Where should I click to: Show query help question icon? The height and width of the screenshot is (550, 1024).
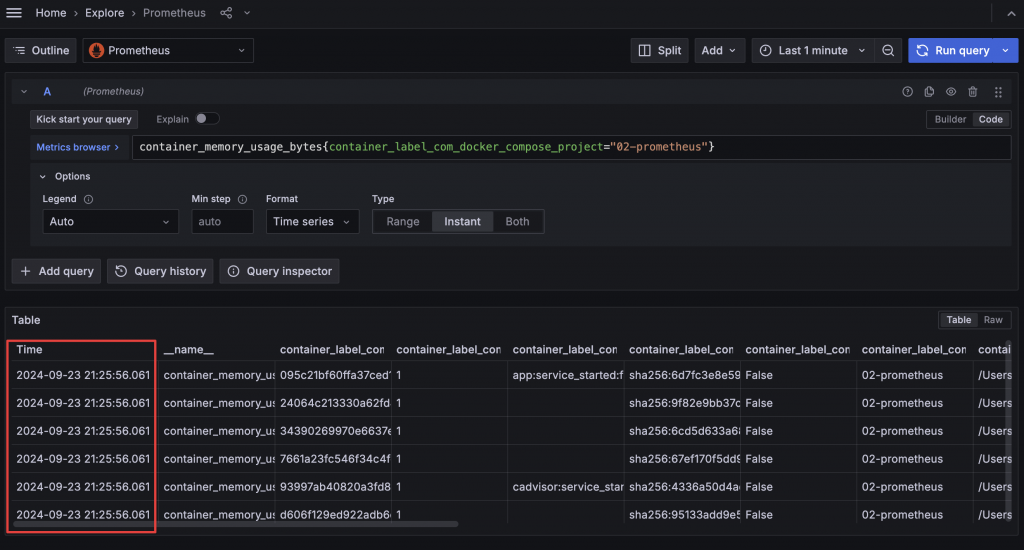click(x=907, y=91)
